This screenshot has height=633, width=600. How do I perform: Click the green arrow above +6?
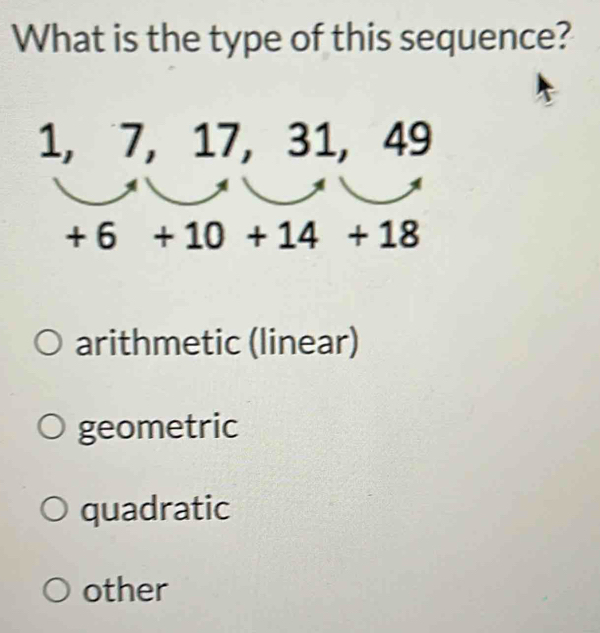tap(96, 191)
